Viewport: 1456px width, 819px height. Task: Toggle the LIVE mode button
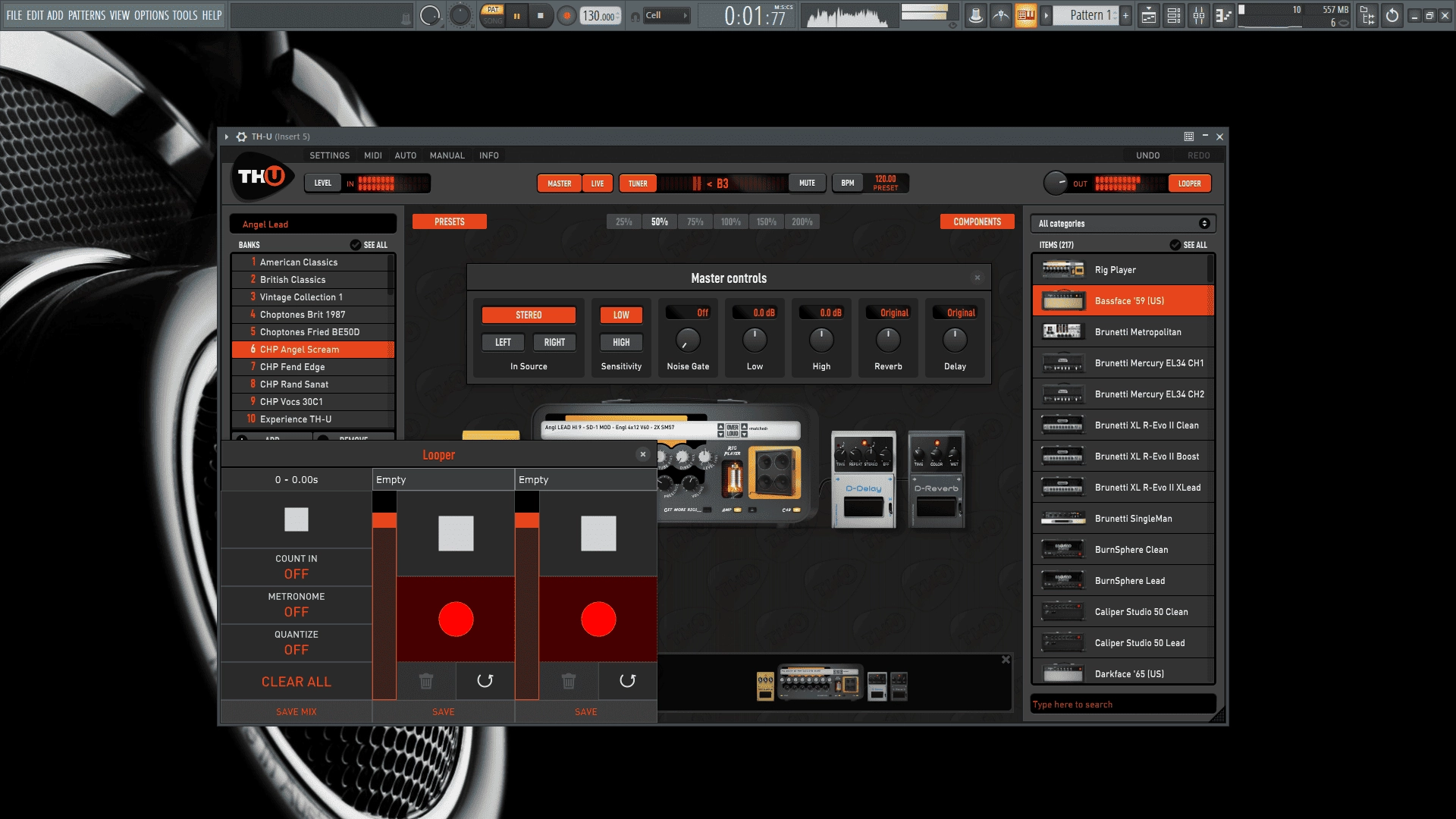pyautogui.click(x=598, y=184)
